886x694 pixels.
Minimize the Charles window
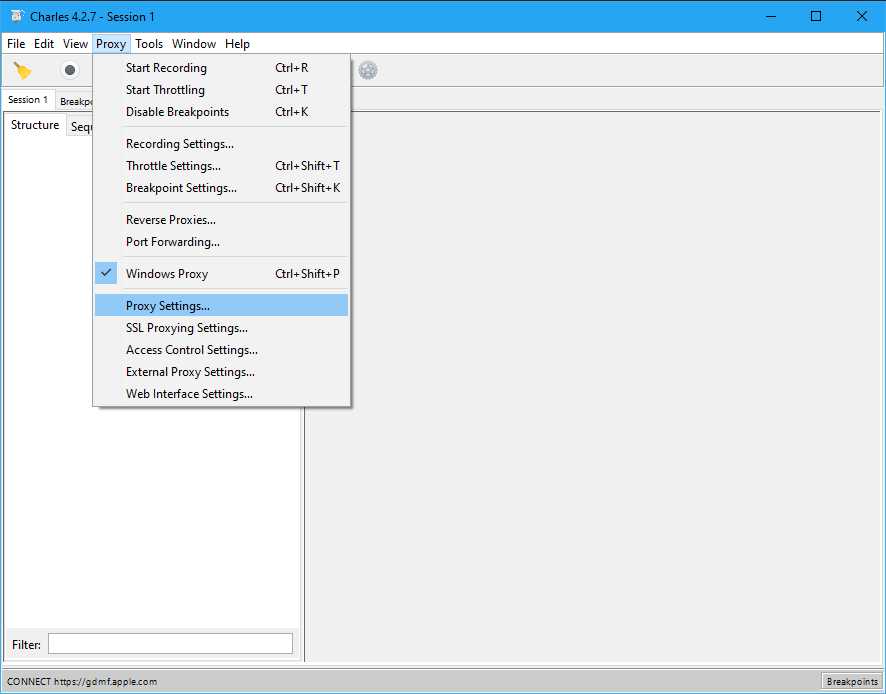(771, 16)
